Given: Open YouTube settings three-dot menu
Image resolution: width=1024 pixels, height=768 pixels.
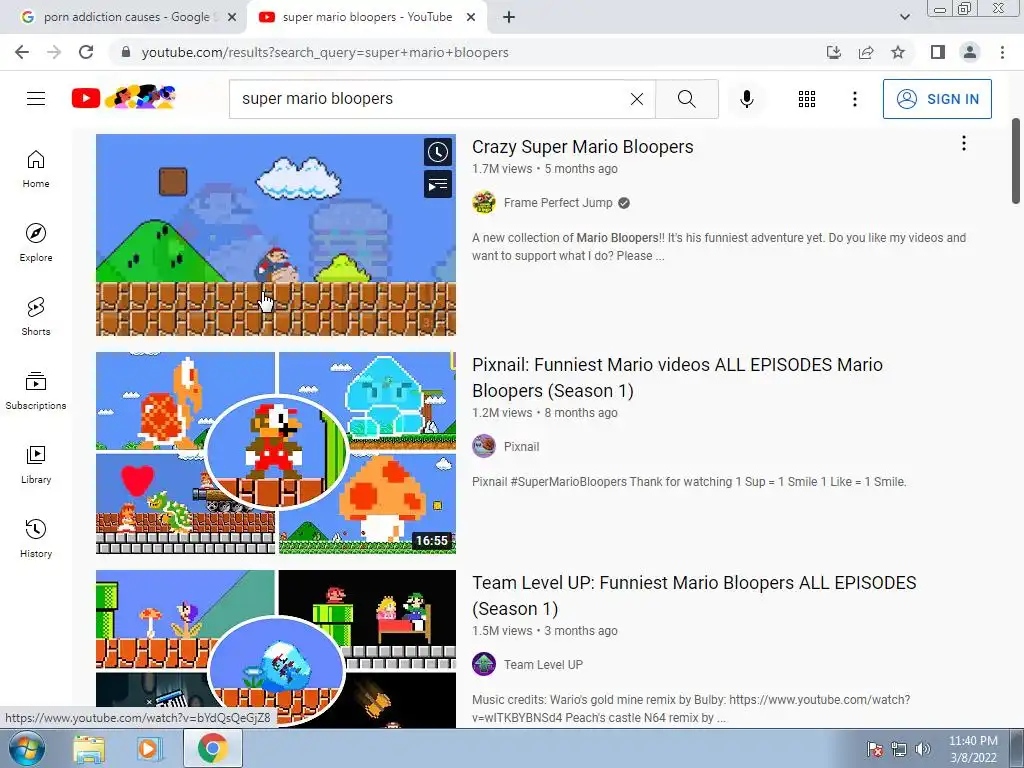Looking at the screenshot, I should [854, 99].
